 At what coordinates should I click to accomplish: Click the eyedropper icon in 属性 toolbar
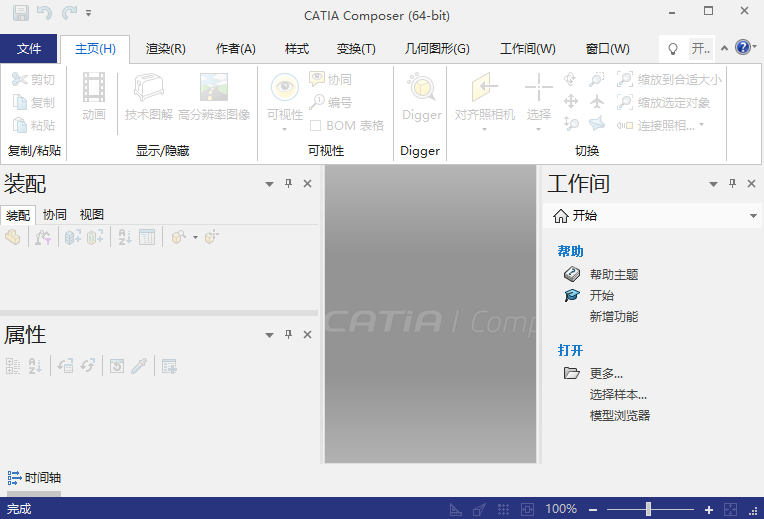pyautogui.click(x=139, y=366)
